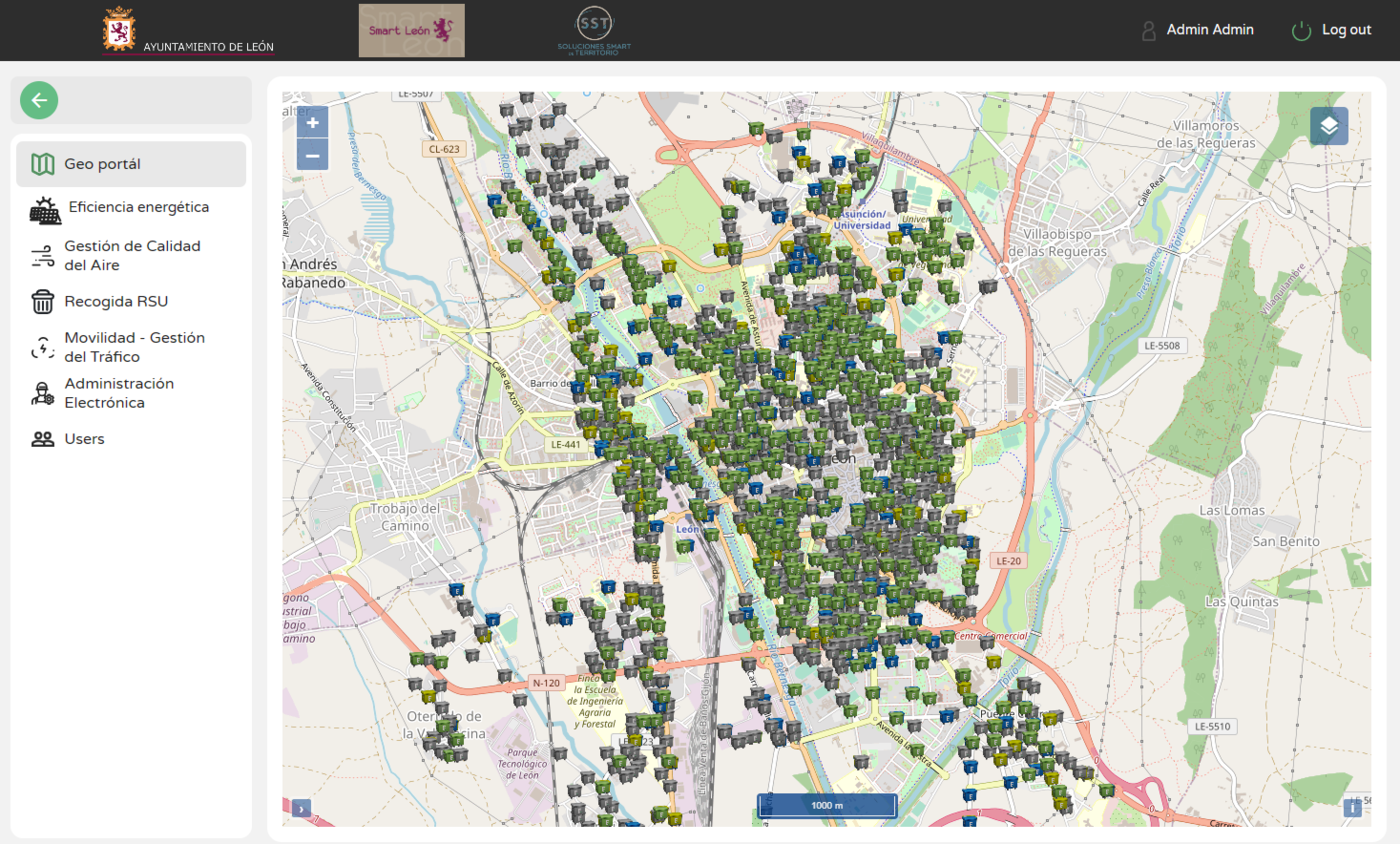Click the green back arrow button
Image resolution: width=1400 pixels, height=844 pixels.
(39, 100)
